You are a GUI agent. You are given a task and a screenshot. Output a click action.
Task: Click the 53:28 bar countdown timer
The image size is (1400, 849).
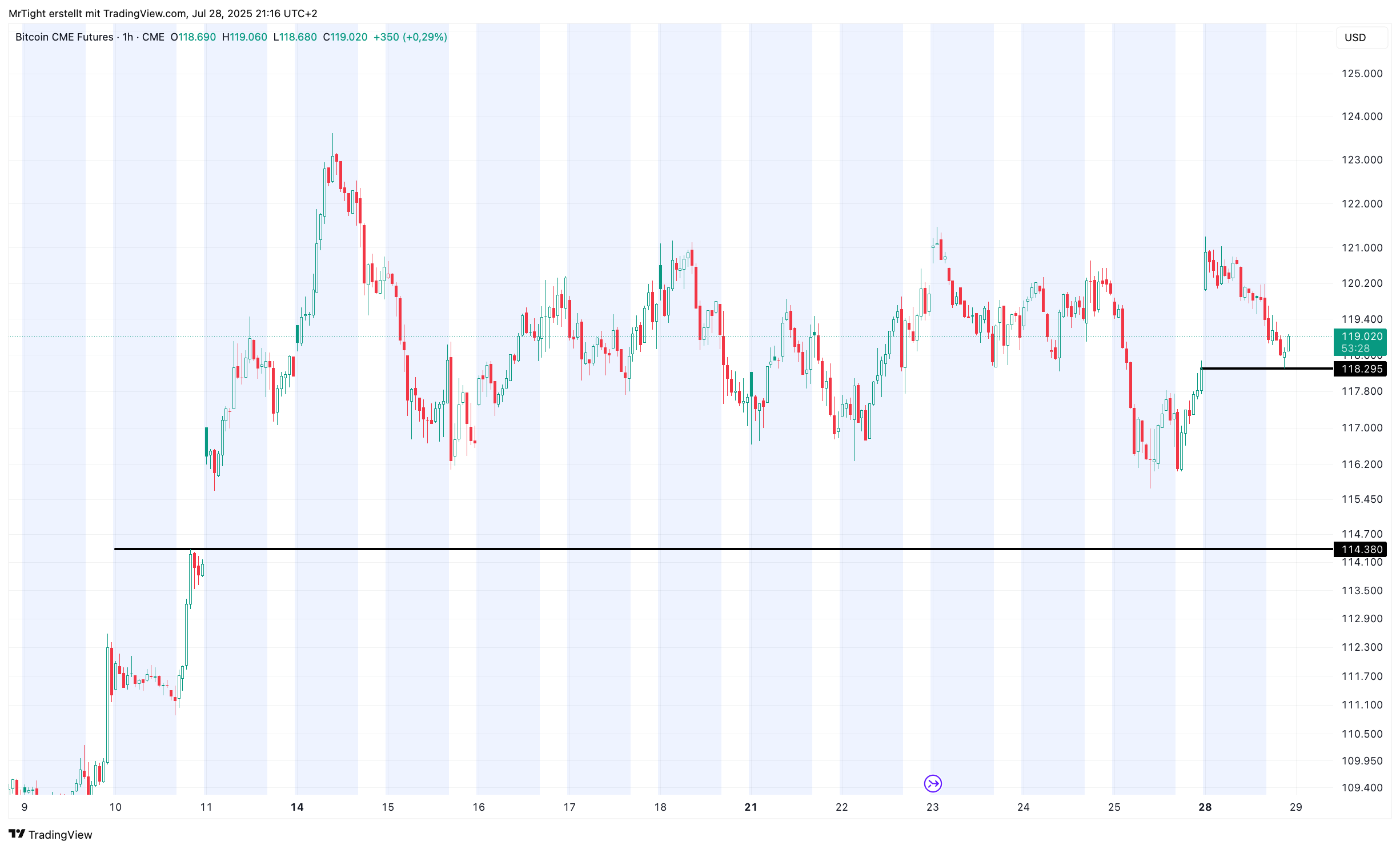(x=1355, y=349)
